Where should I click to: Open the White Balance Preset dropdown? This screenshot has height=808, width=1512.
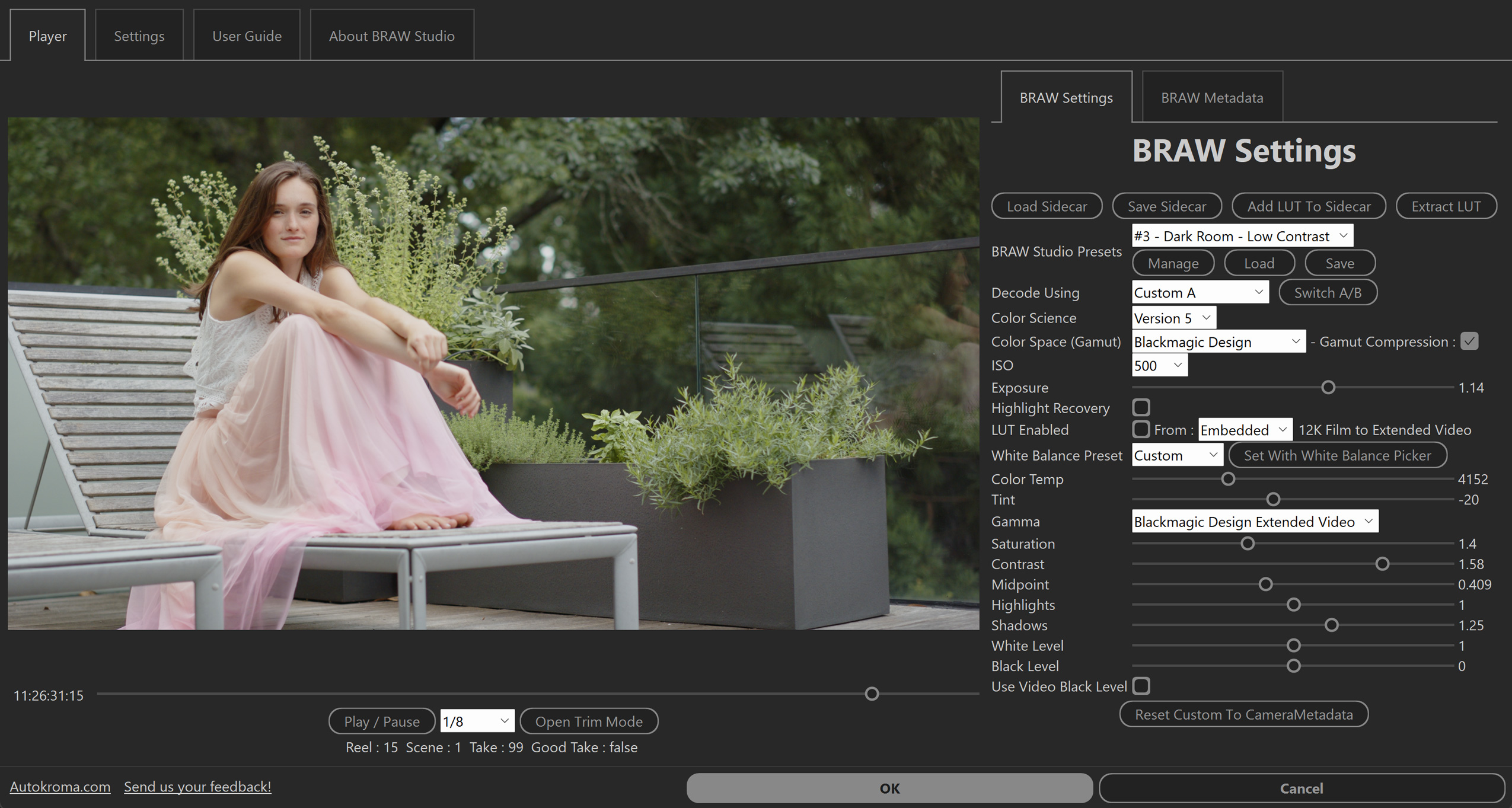pyautogui.click(x=1176, y=455)
